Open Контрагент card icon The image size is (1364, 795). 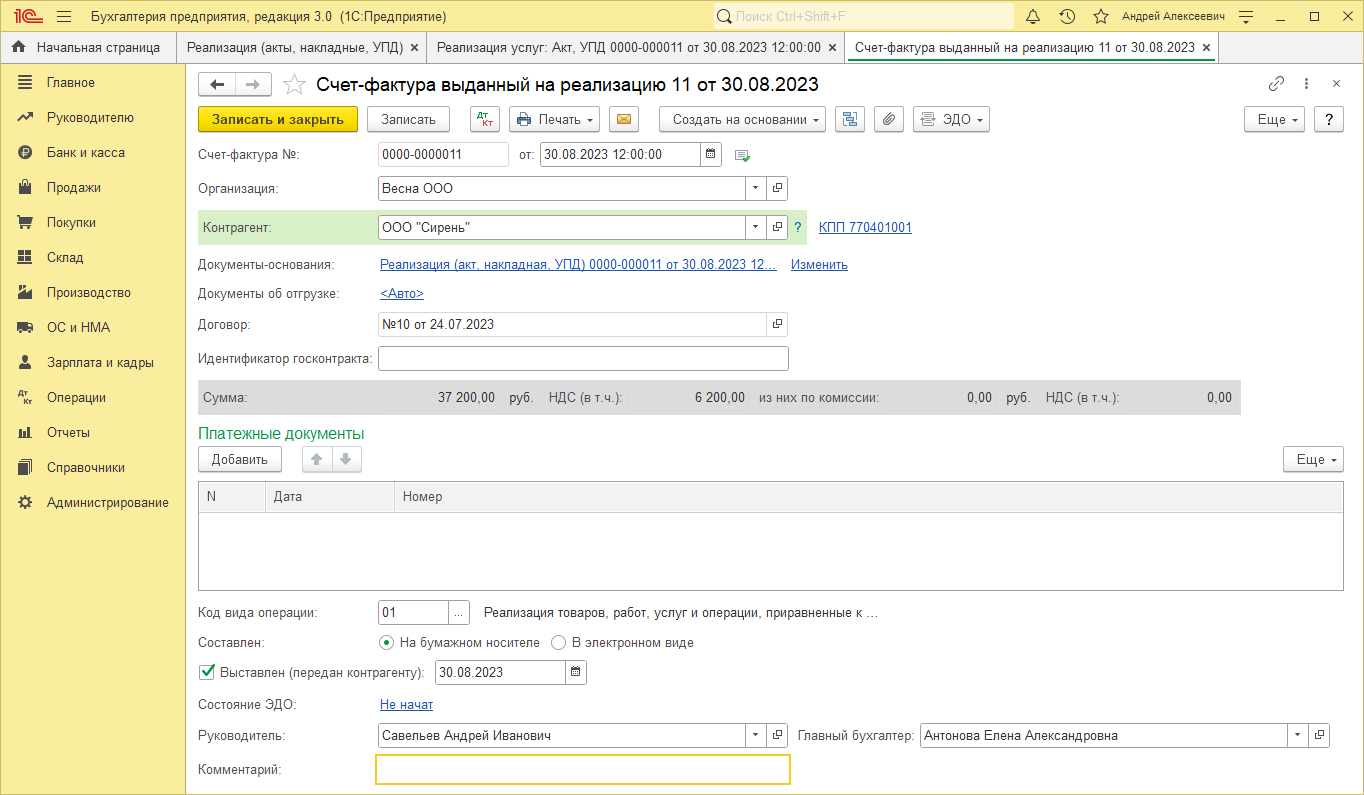(777, 227)
